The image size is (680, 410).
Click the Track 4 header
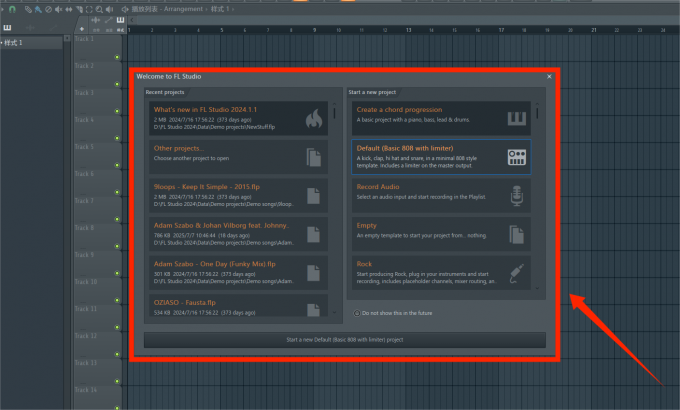click(x=98, y=128)
